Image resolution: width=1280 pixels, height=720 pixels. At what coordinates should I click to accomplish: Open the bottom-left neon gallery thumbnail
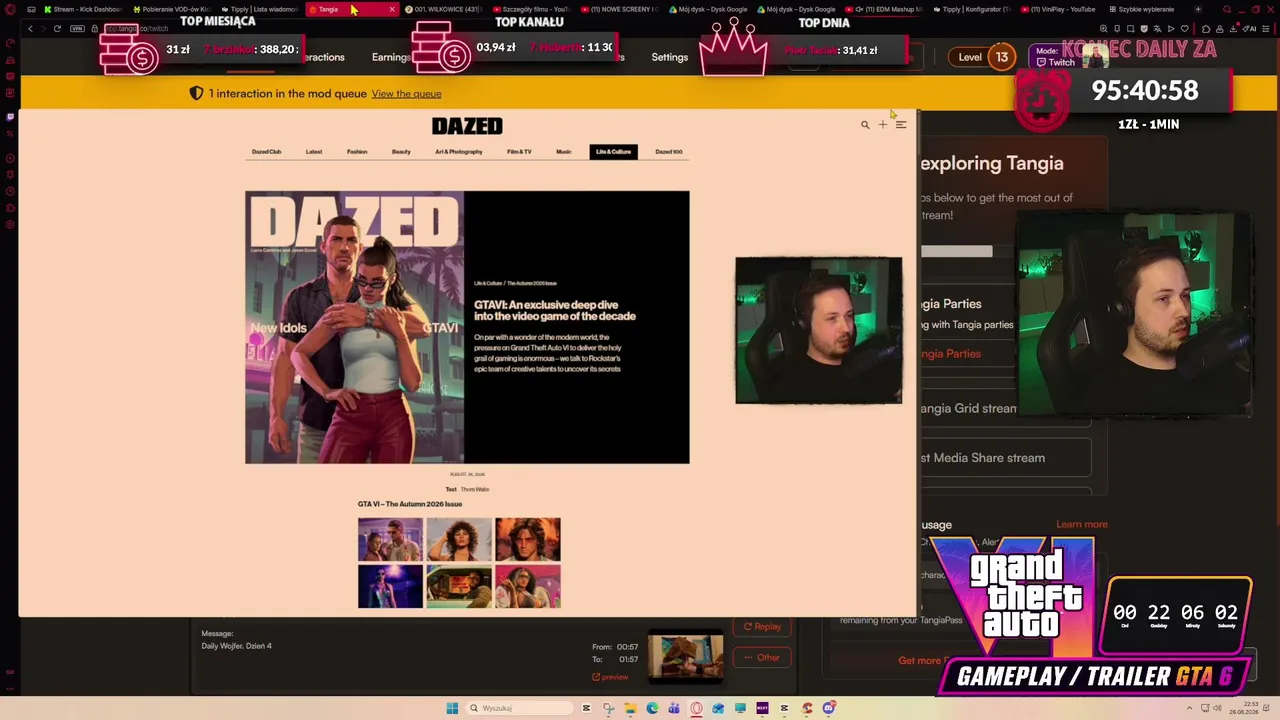point(390,586)
